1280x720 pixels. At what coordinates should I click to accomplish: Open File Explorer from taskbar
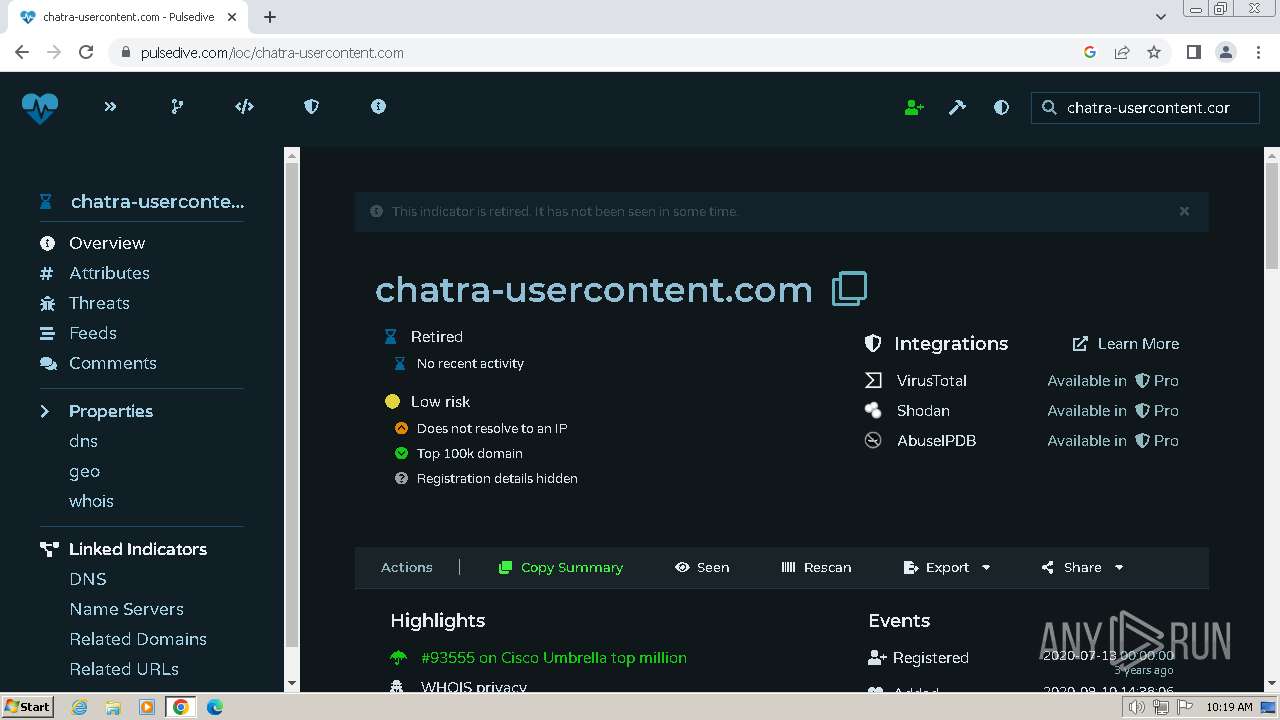[x=113, y=707]
